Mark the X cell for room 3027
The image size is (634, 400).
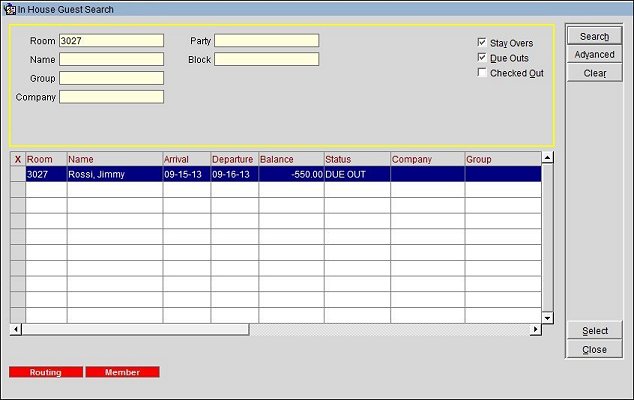pos(17,174)
